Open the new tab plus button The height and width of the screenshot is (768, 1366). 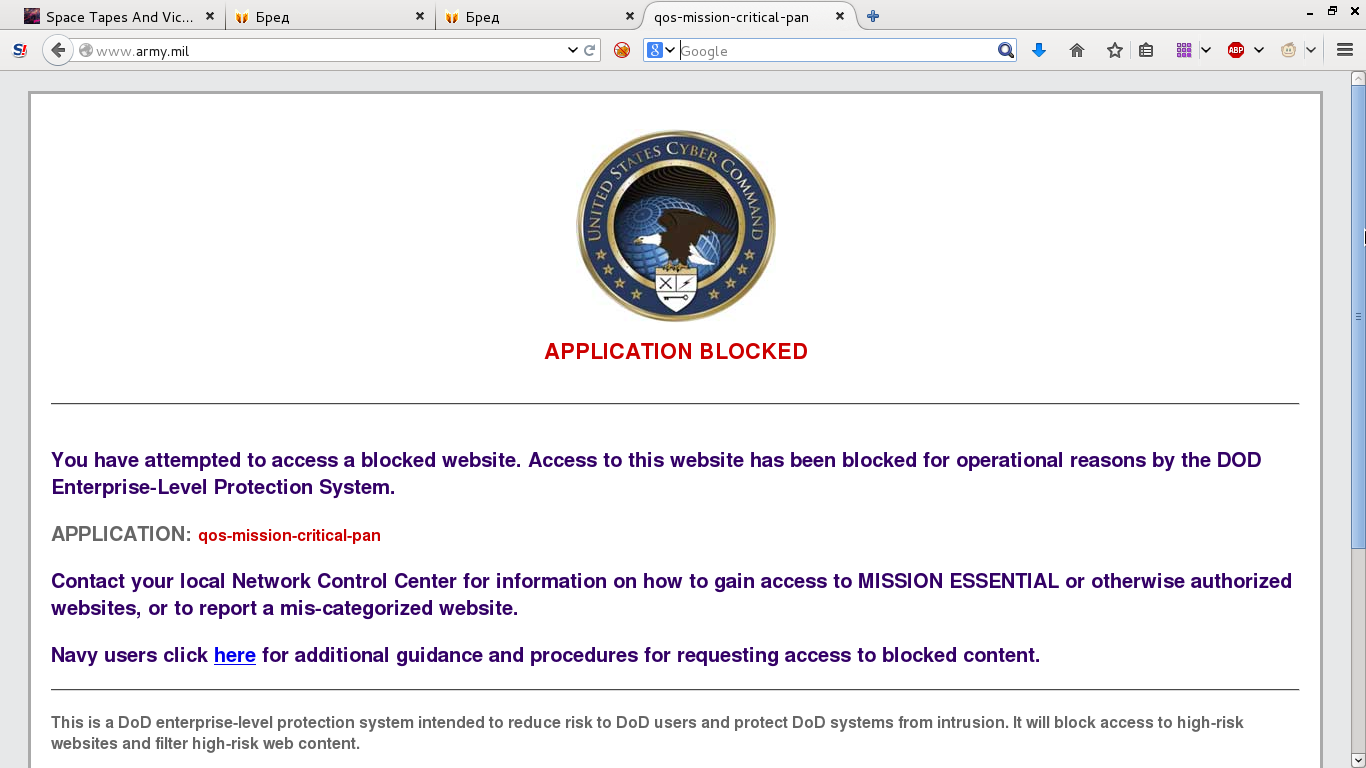pos(873,16)
